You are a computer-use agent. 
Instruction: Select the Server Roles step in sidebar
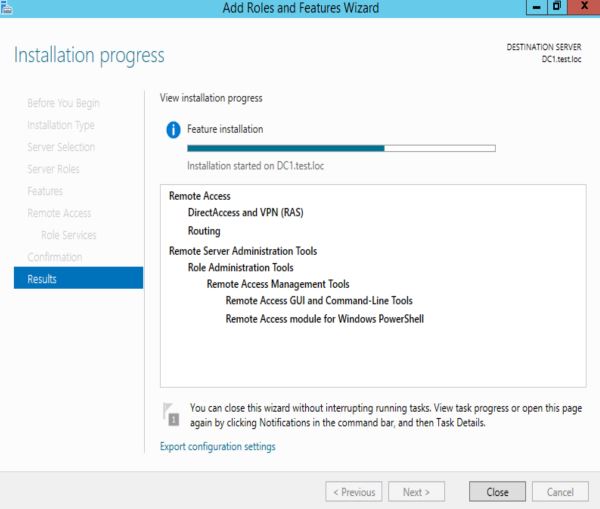[53, 169]
